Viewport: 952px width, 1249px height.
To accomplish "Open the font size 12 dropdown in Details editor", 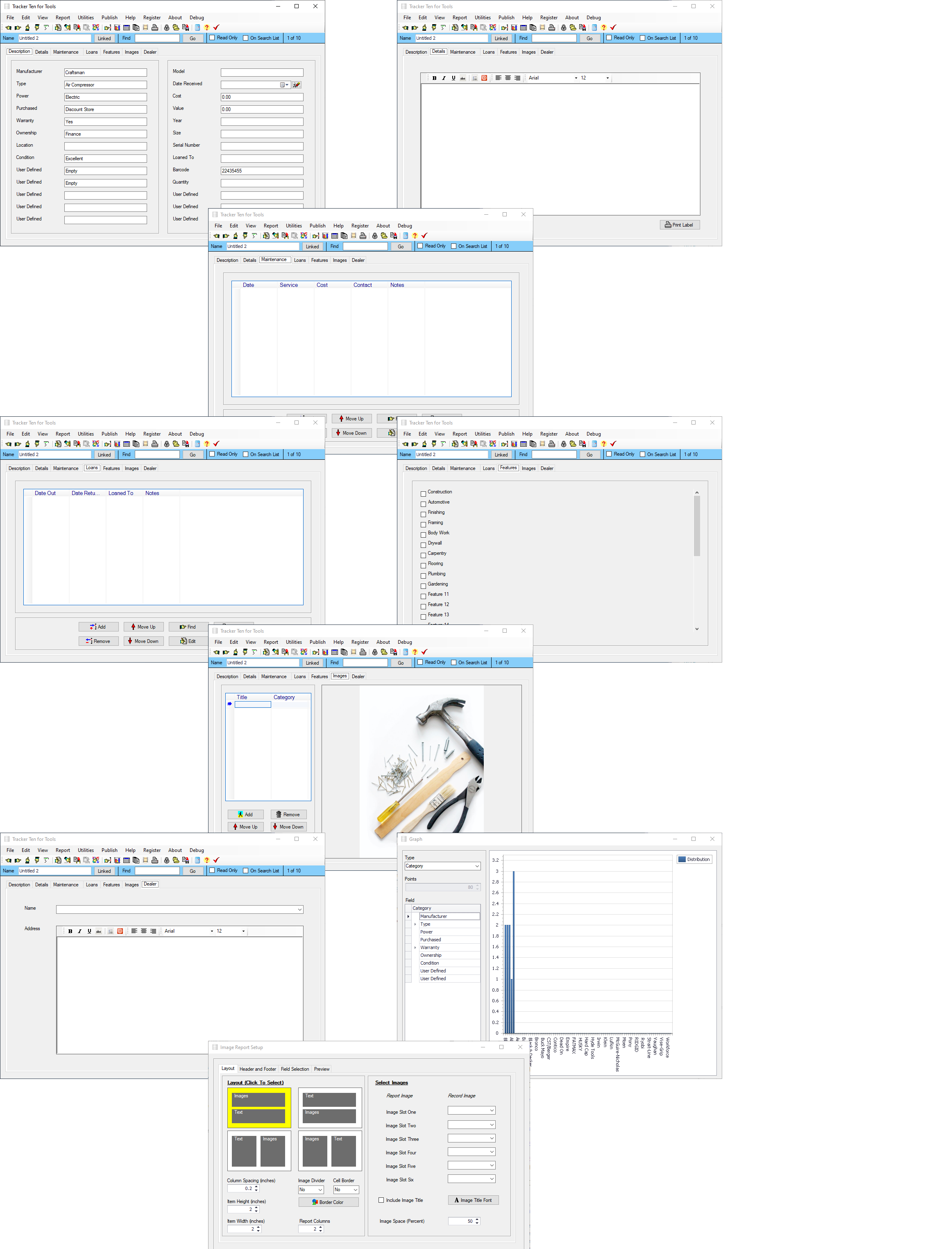I will (607, 78).
